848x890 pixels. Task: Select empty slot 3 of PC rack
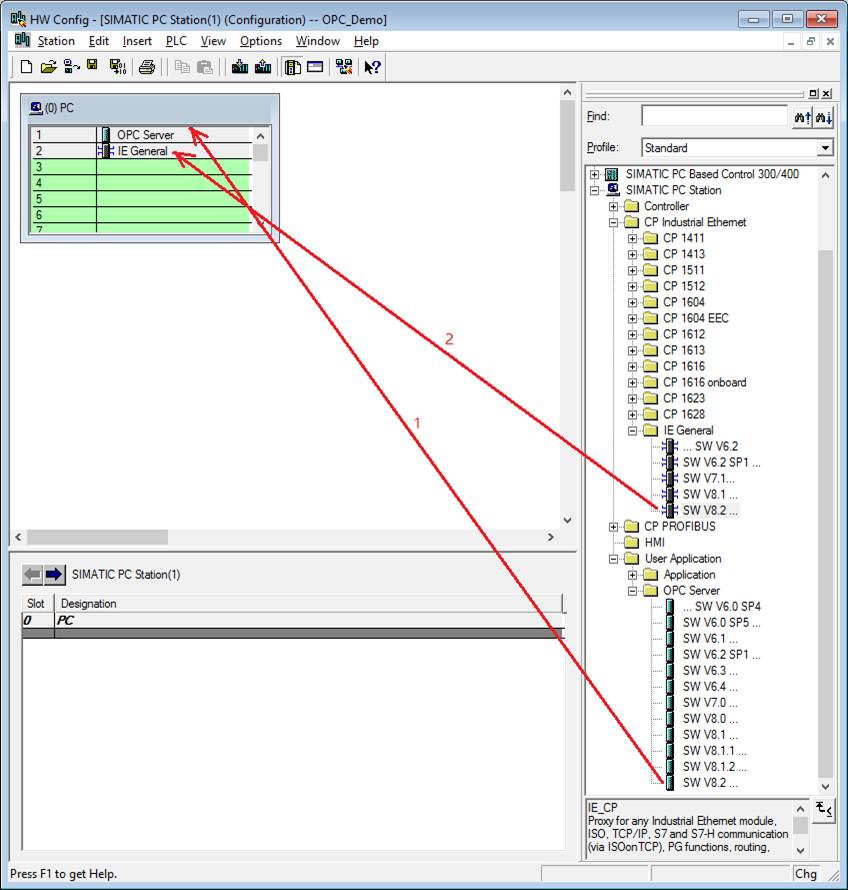(x=140, y=167)
